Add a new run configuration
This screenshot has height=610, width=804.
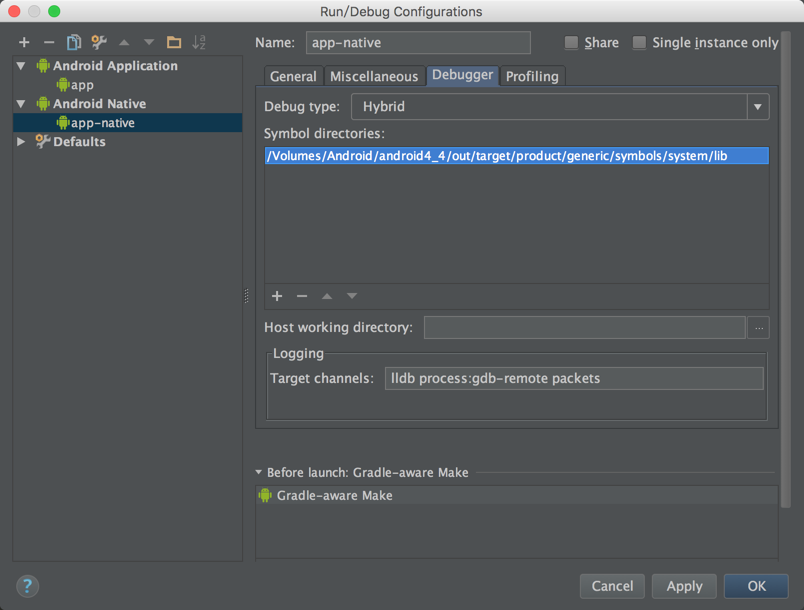tap(24, 43)
